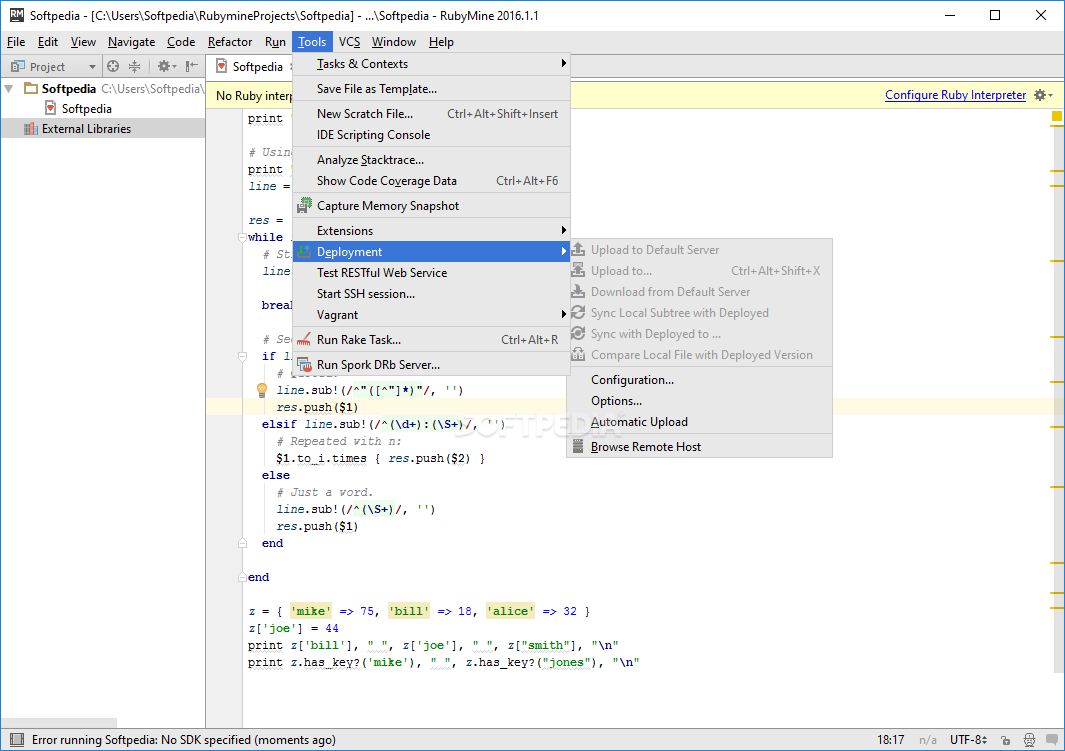Select the Softpedia project folder icon
The height and width of the screenshot is (751, 1065).
[31, 88]
